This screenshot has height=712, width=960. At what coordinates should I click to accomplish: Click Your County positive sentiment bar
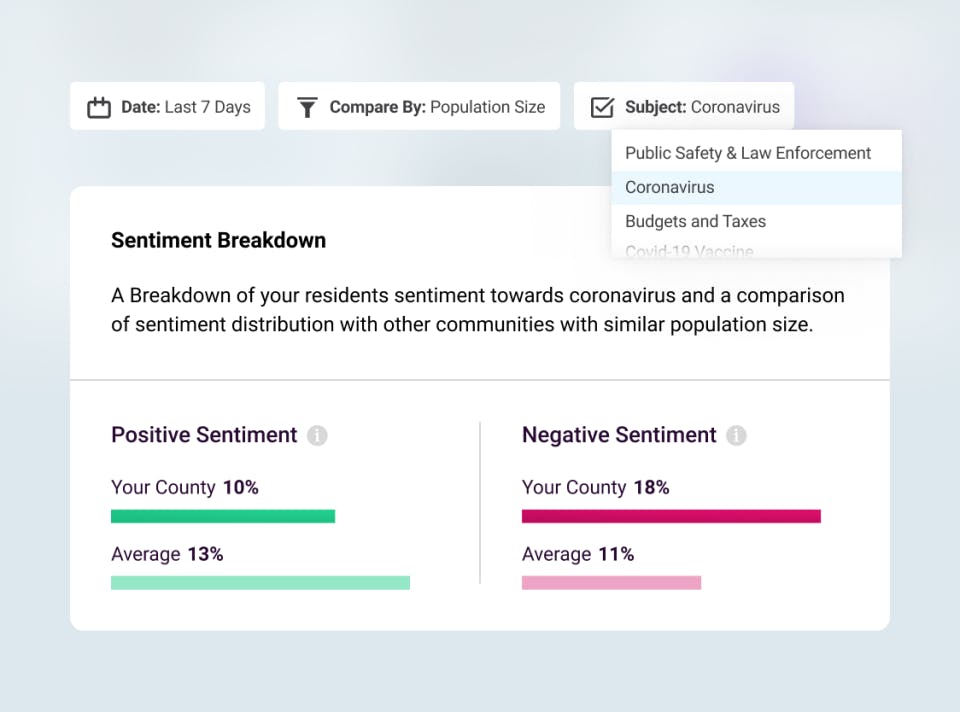click(x=222, y=516)
